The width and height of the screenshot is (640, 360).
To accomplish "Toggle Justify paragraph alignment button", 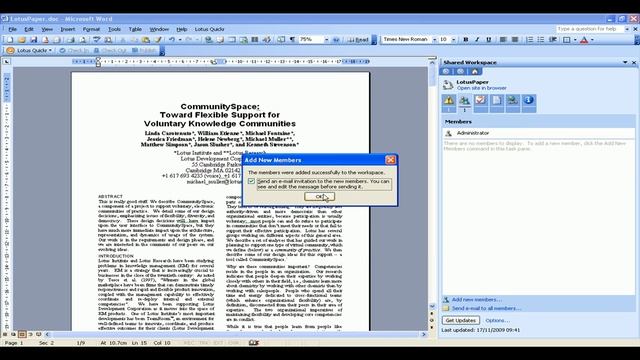I will 515,40.
